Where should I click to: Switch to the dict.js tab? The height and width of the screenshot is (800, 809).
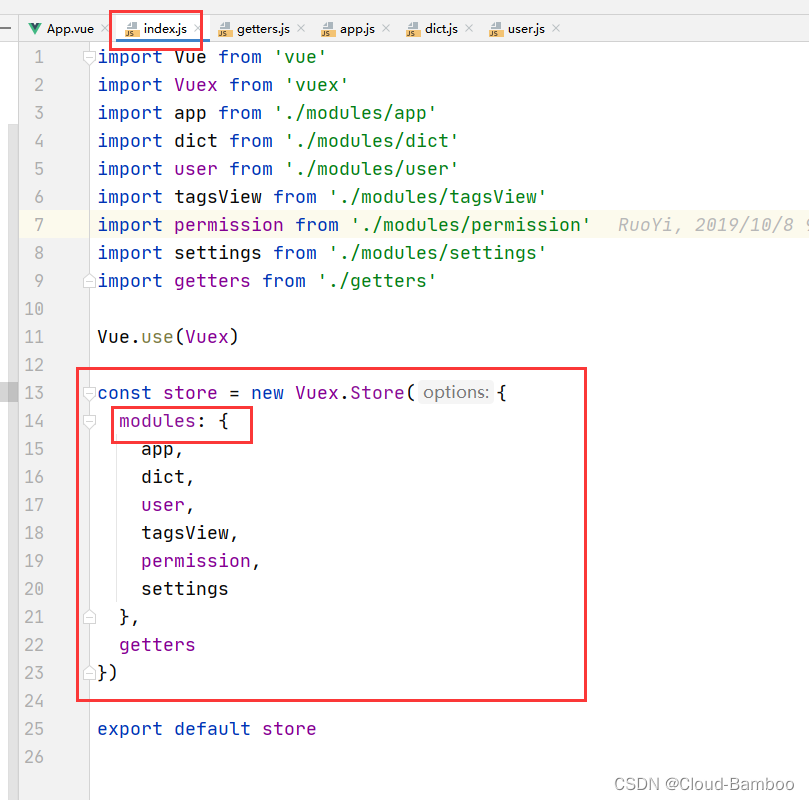pos(441,29)
